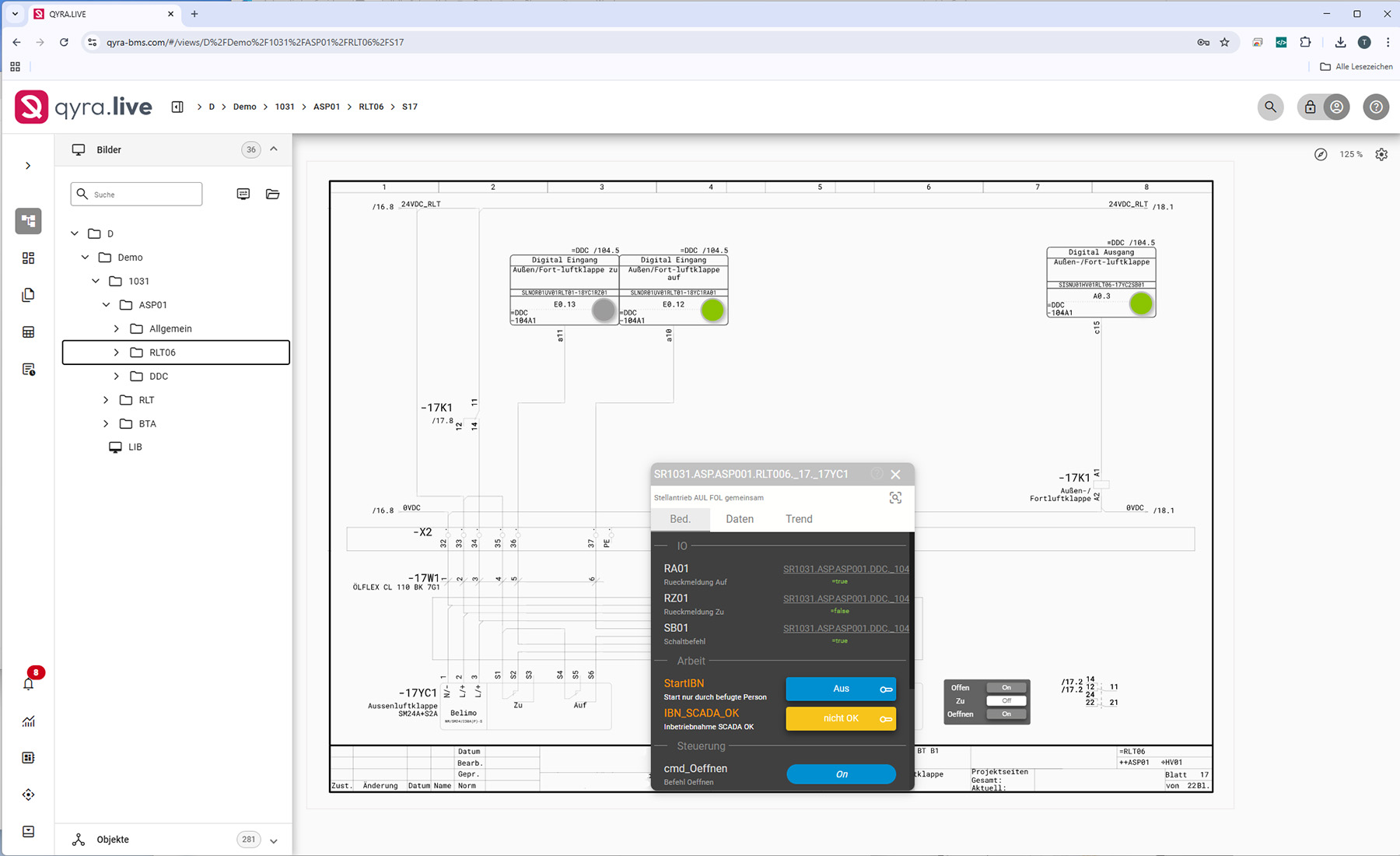Switch to the Trend tab

tap(799, 519)
